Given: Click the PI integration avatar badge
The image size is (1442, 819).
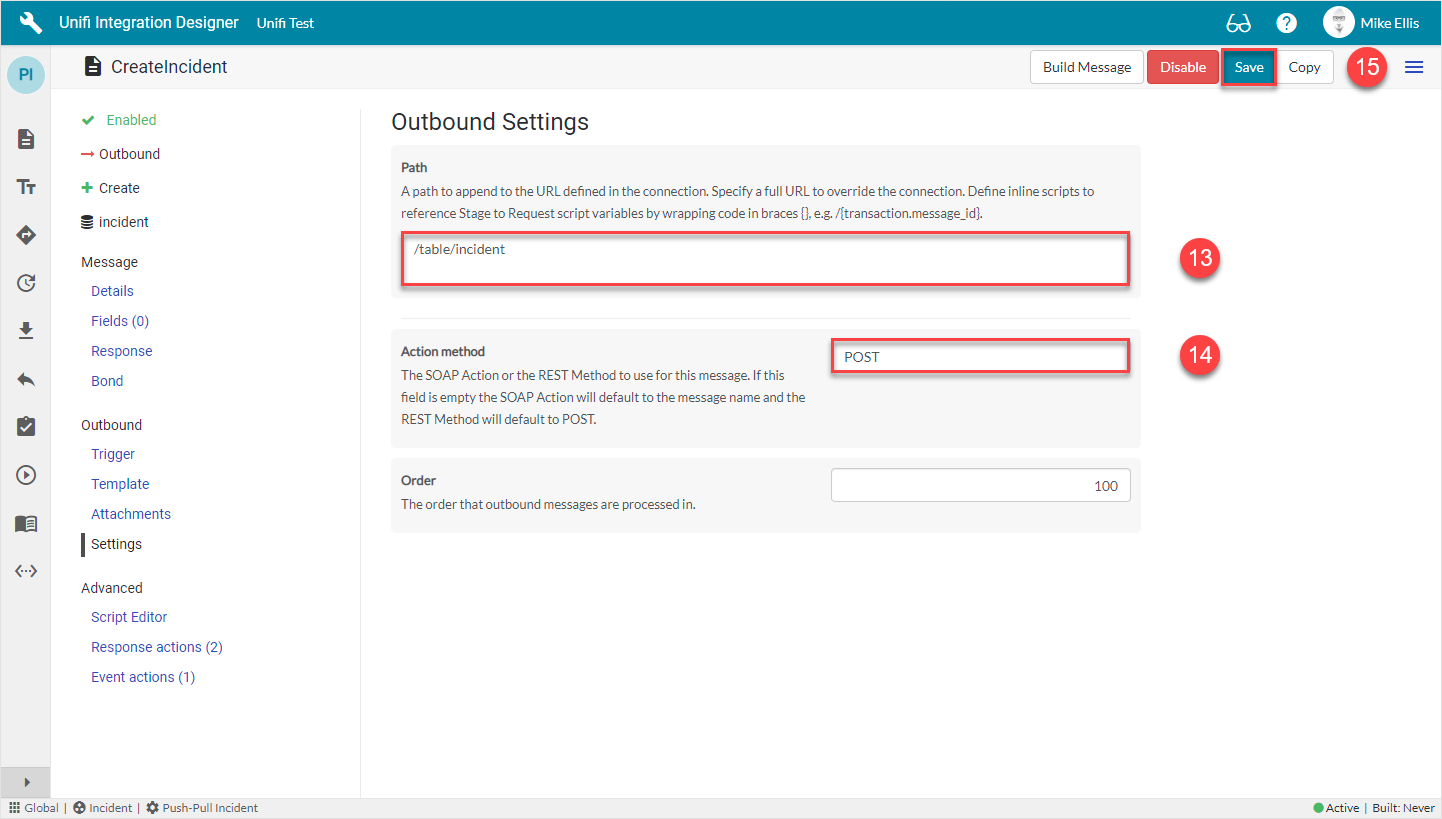Looking at the screenshot, I should click(x=26, y=75).
